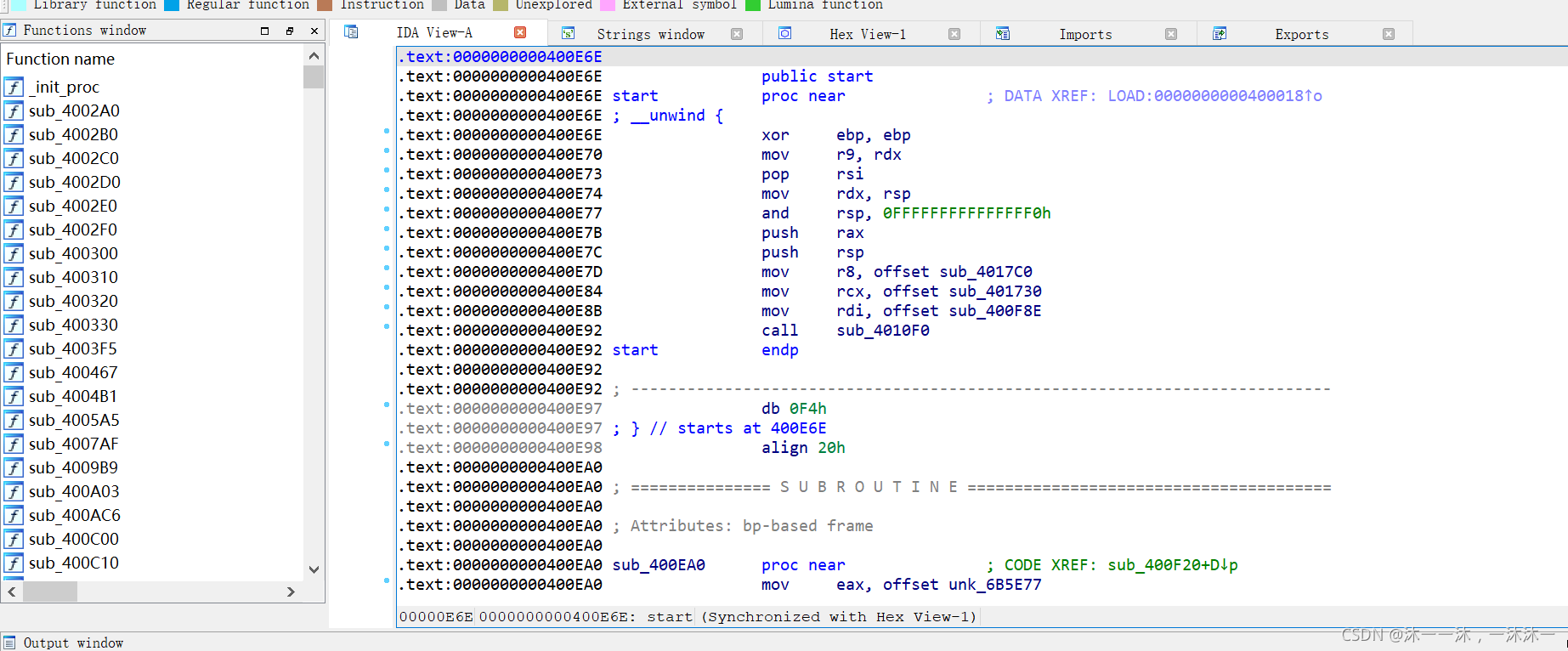Click the IDA View-A tab icon
Screen dimensions: 1568x651
coord(351,32)
